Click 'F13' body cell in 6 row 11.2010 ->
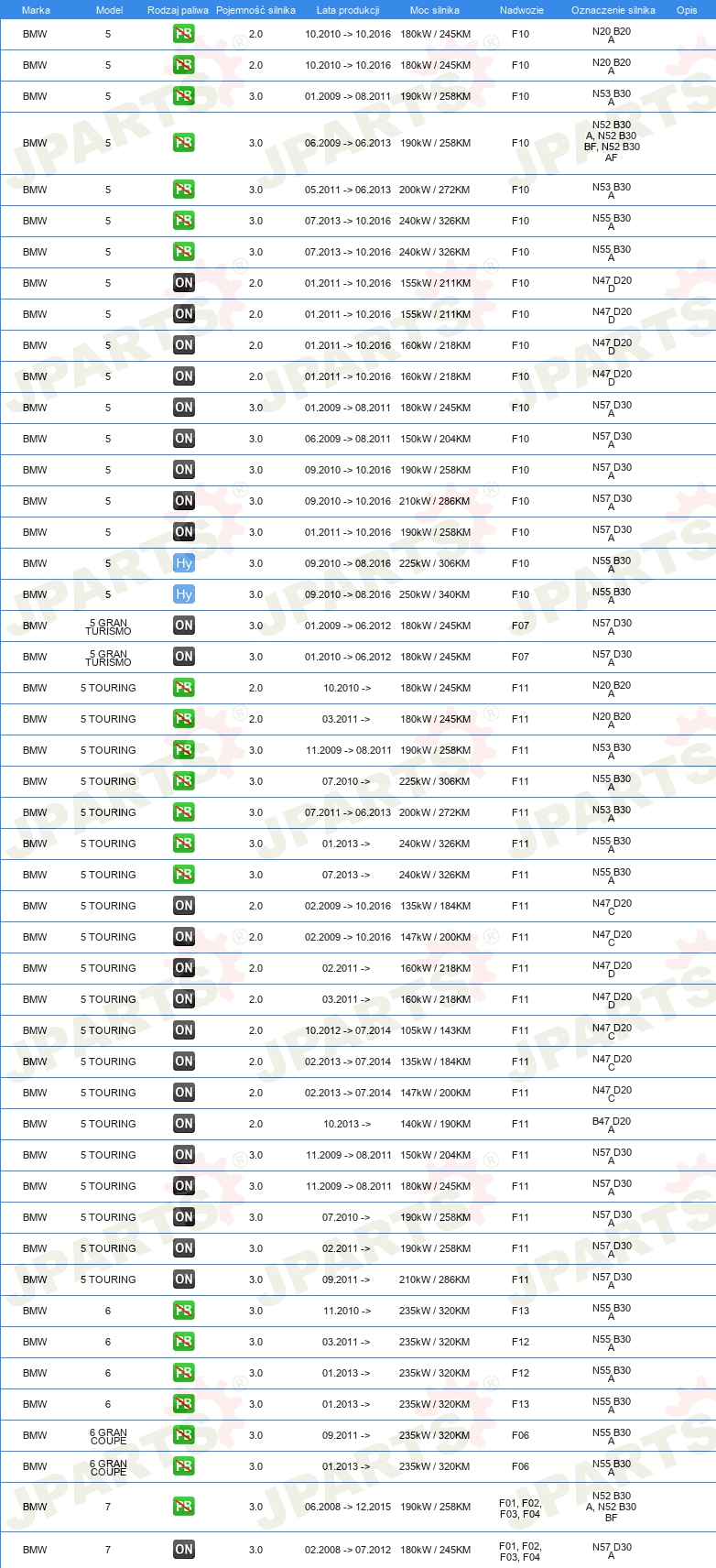Viewport: 716px width, 1568px height. click(520, 1311)
